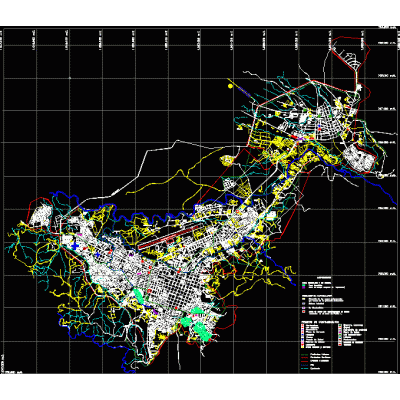Select the large blue cross marker
Image resolution: width=400 pixels, height=400 pixels.
point(75,246)
